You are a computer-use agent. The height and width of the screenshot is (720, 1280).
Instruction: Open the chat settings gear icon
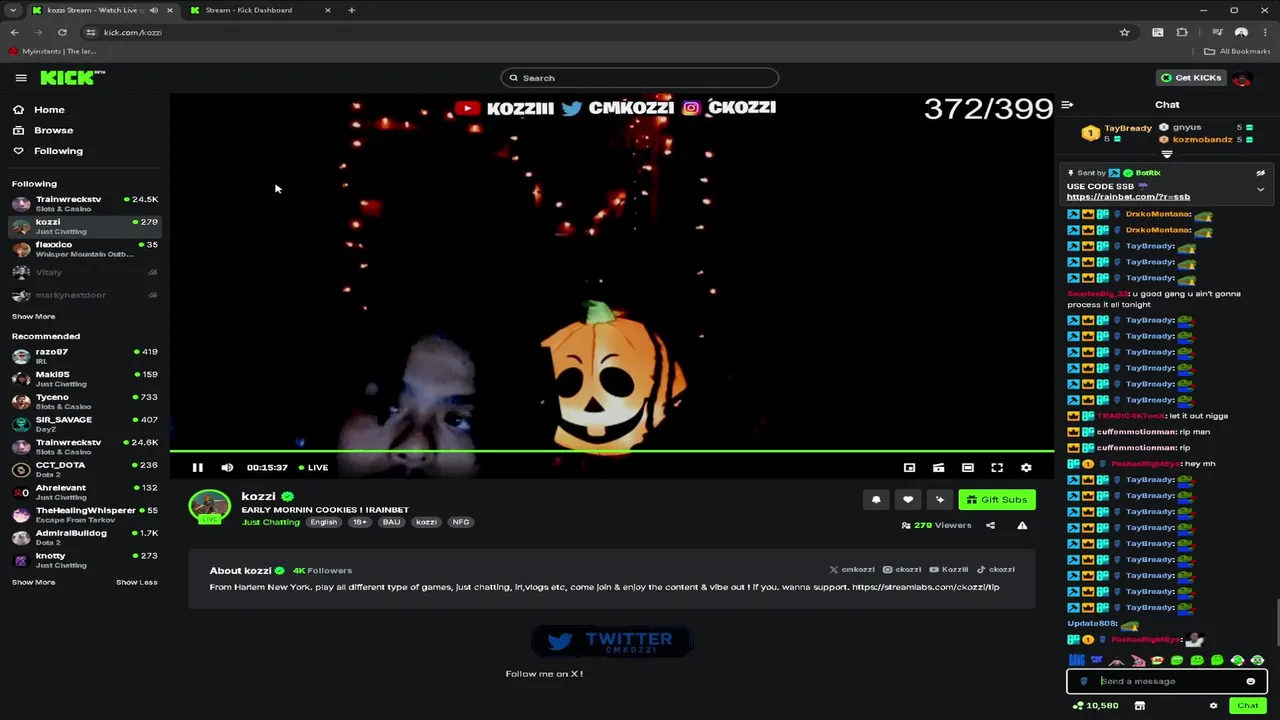[1213, 705]
